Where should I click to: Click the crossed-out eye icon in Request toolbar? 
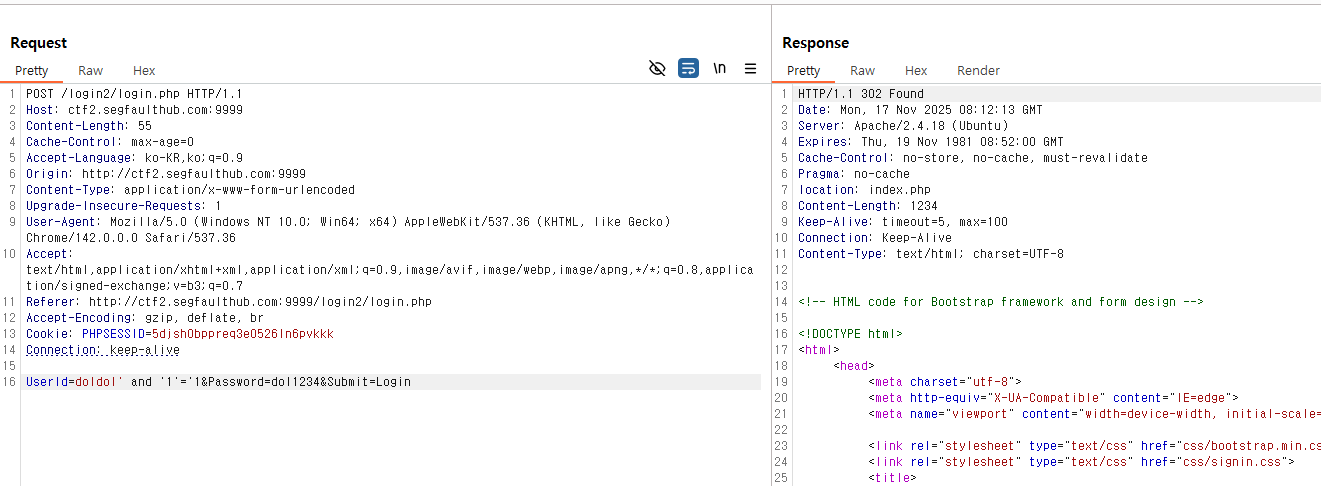[x=657, y=69]
